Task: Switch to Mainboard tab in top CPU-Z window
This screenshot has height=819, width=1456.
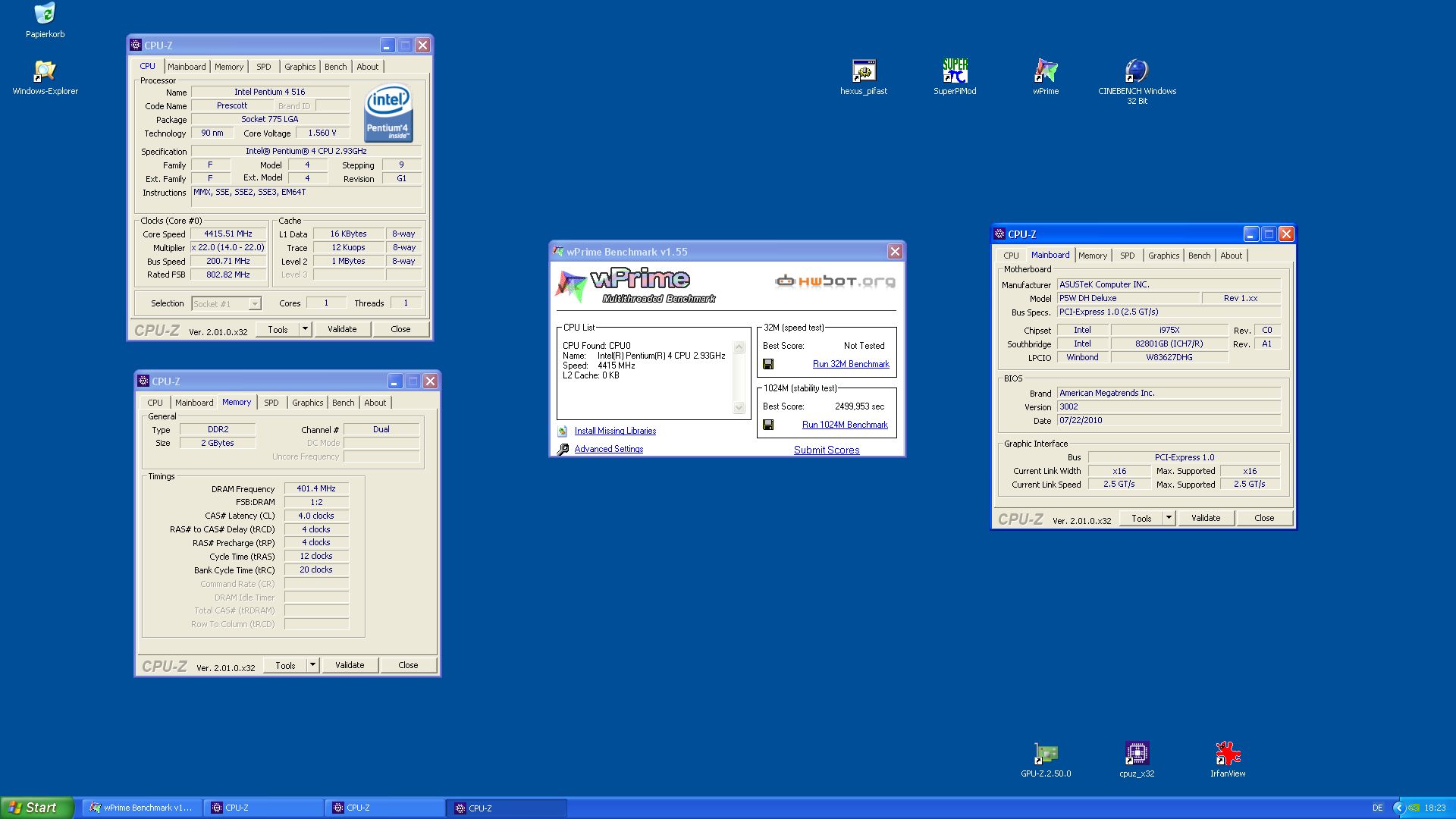Action: (x=187, y=67)
